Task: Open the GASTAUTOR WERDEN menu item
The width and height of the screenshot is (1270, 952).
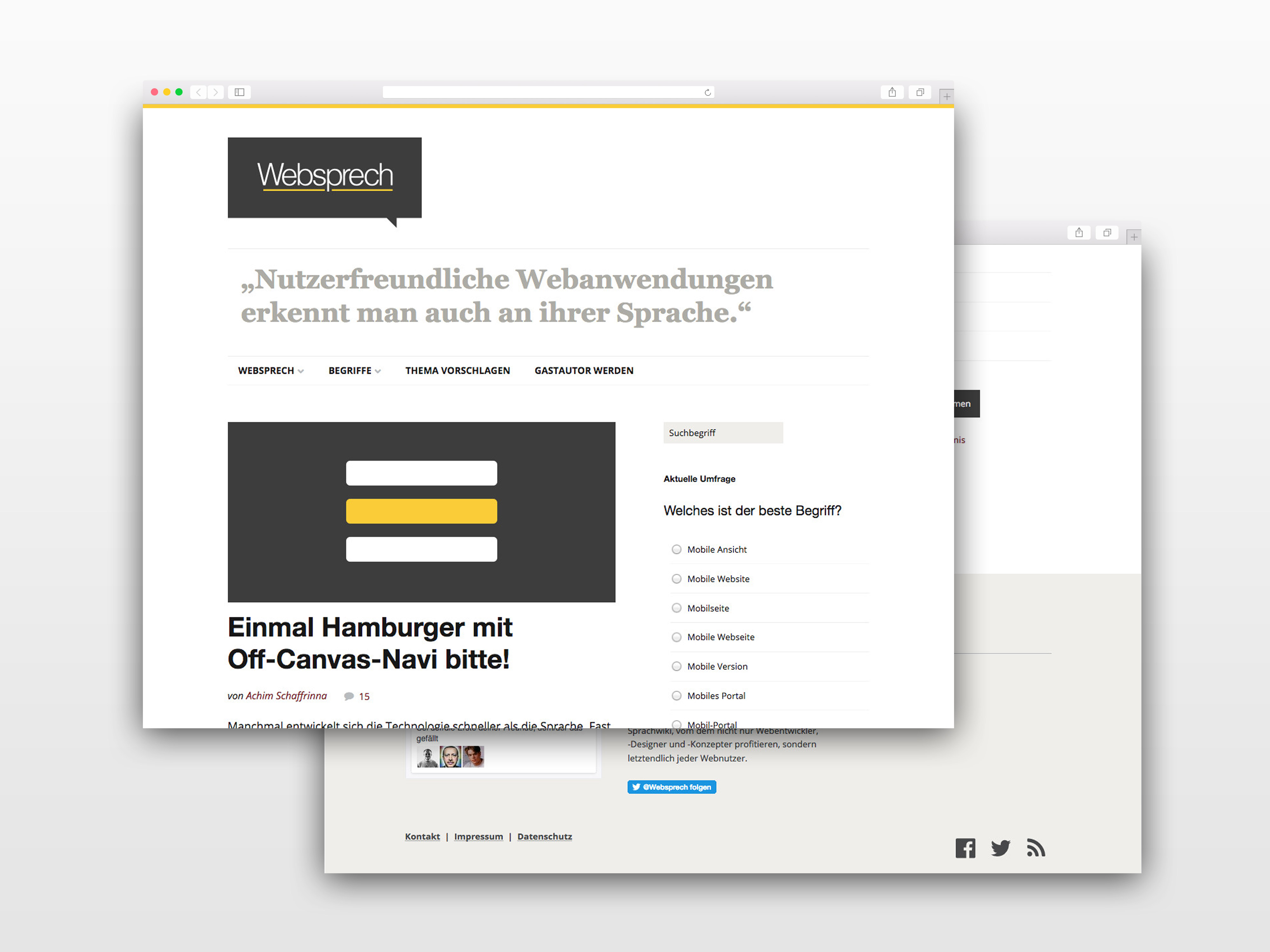Action: (x=584, y=371)
